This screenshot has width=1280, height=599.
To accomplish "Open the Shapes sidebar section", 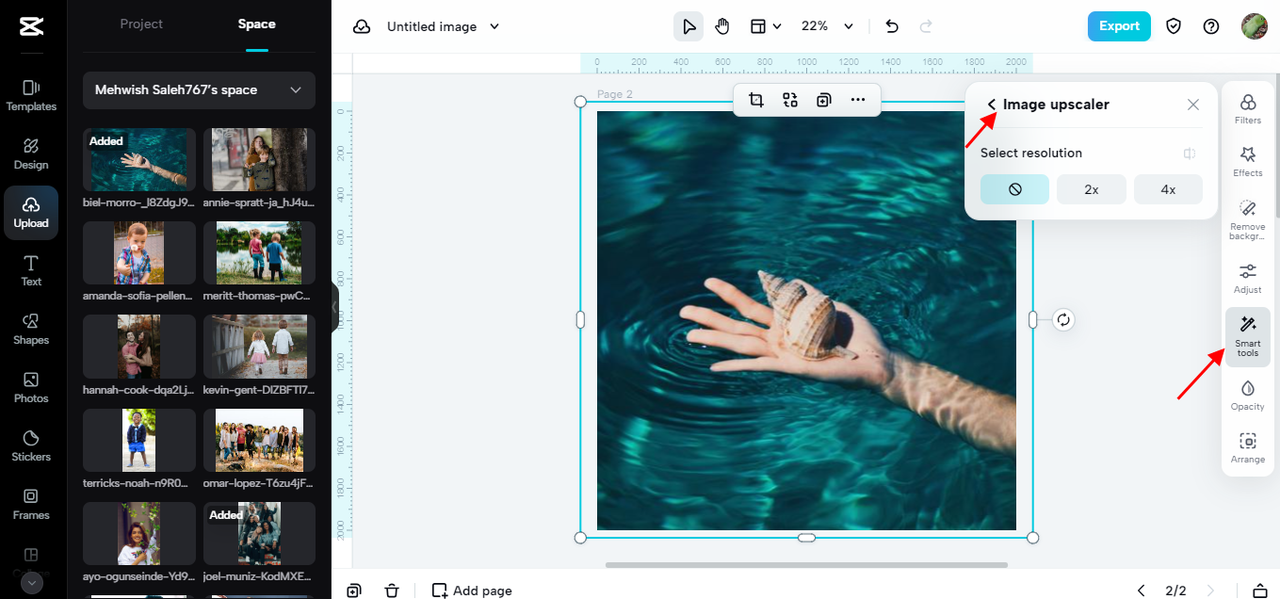I will pyautogui.click(x=31, y=329).
